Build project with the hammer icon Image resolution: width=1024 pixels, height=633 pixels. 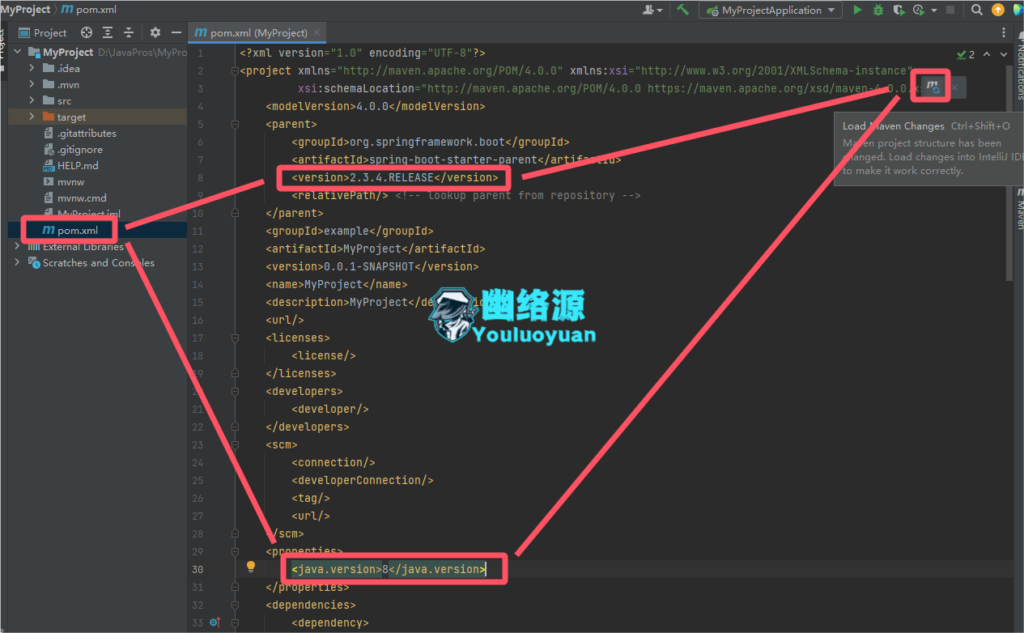click(682, 10)
